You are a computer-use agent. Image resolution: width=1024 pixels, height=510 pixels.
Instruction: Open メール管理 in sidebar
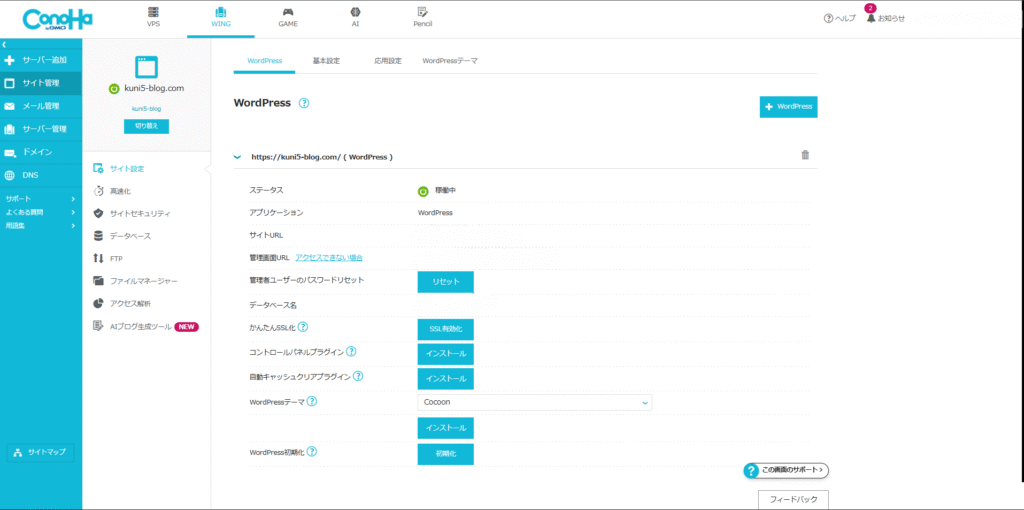coord(41,106)
